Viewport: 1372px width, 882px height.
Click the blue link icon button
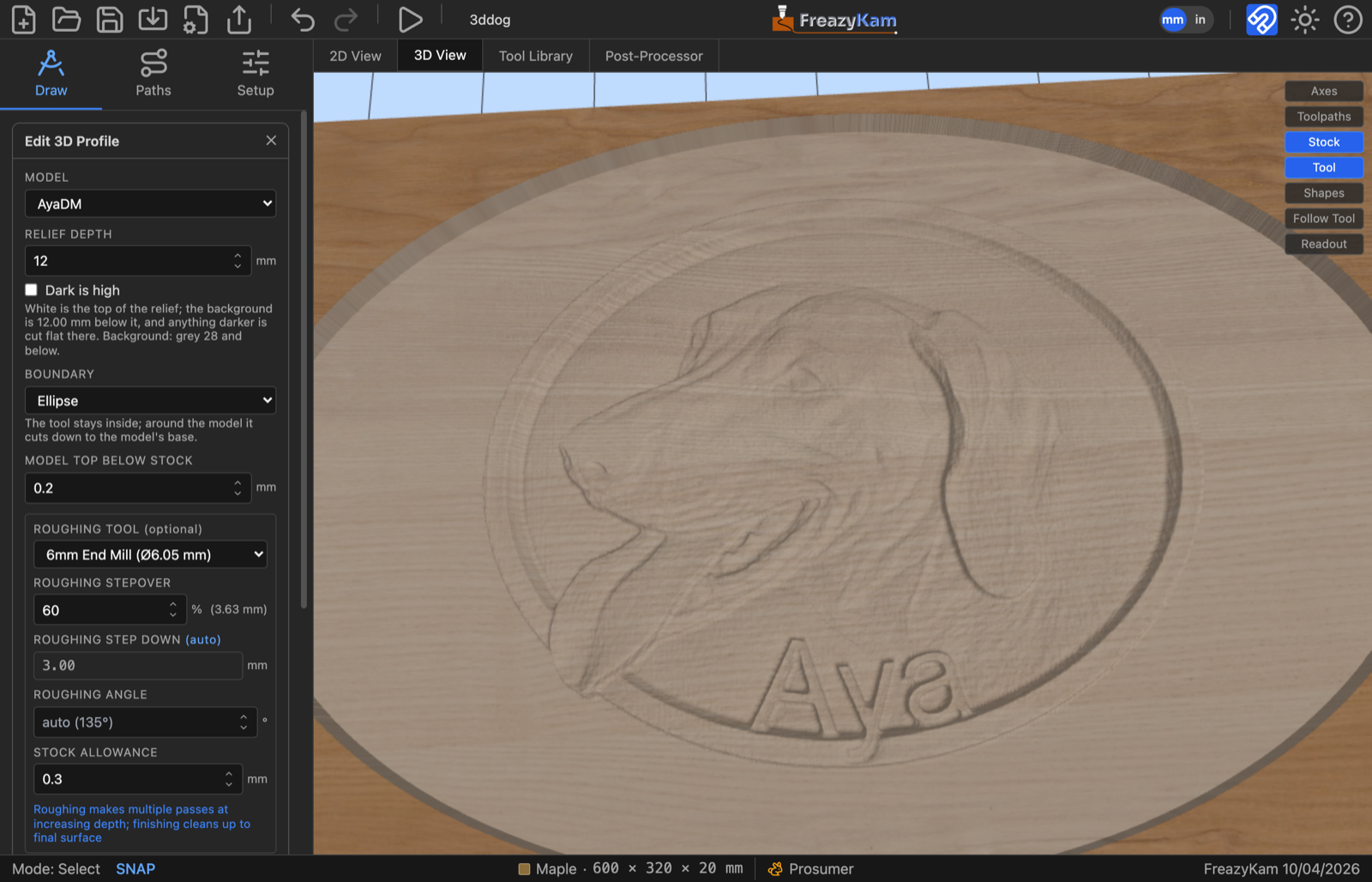pos(1261,19)
